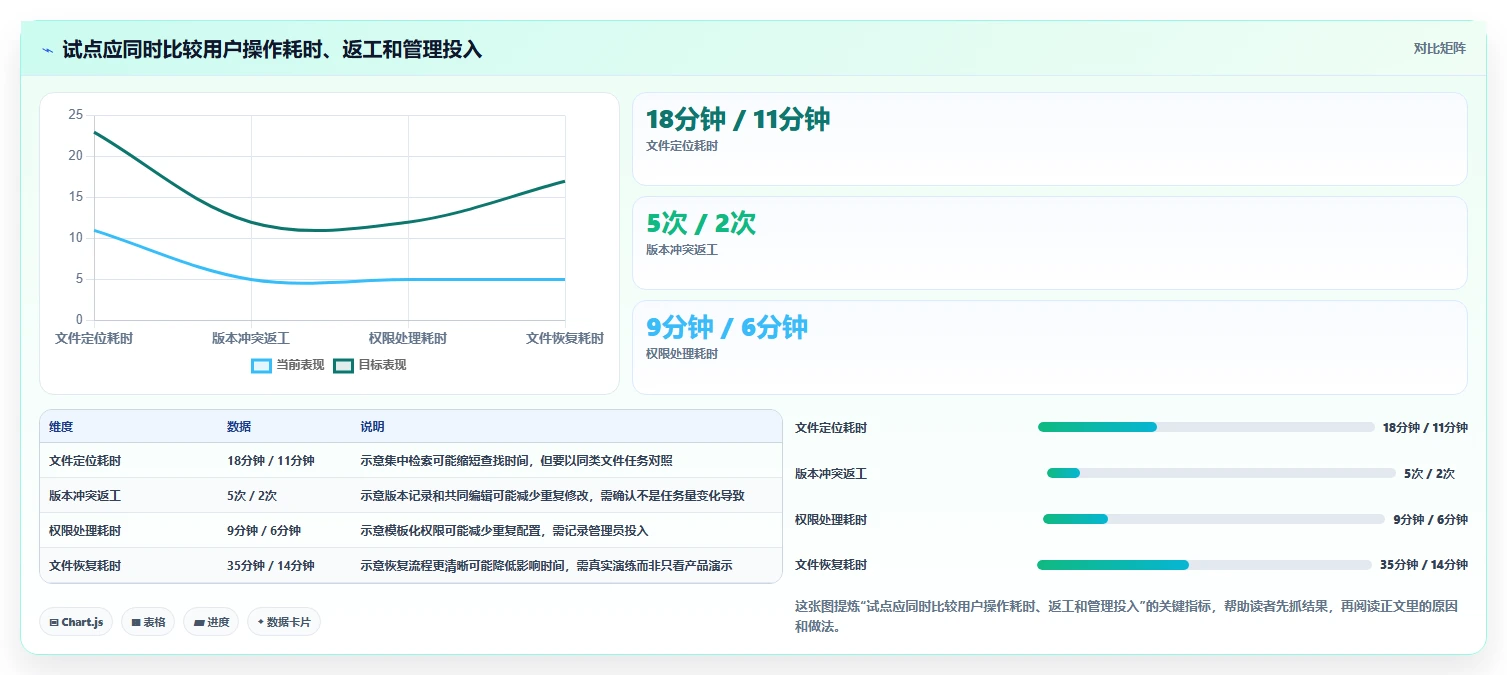Click chart x-axis label 文件定位耗时
Screen dimensions: 1507x675
94,339
